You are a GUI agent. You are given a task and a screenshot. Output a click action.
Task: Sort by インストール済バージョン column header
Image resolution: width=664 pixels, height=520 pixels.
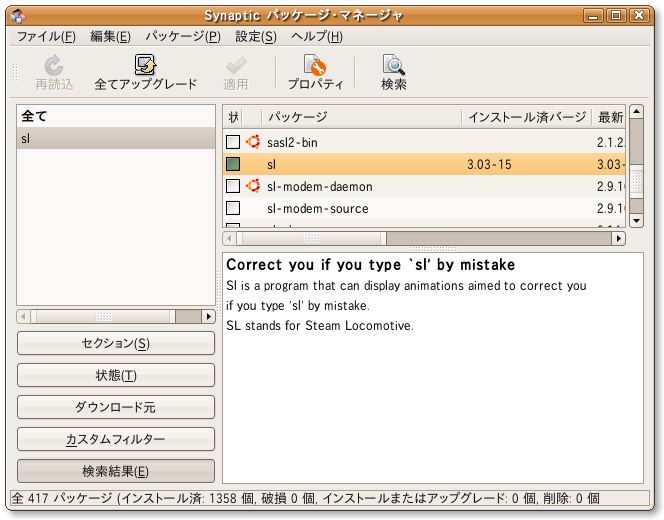pos(526,117)
